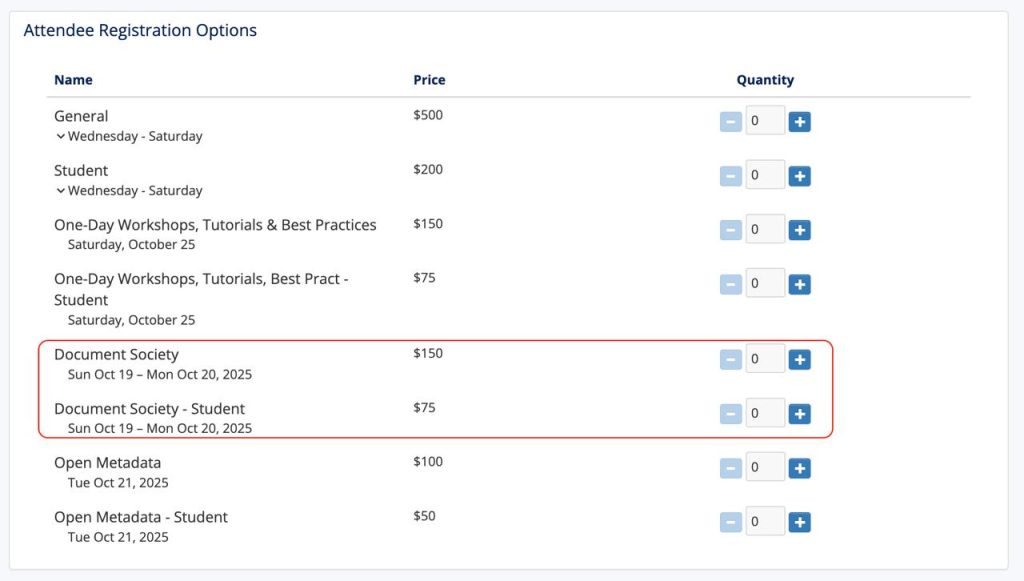Add a Document Society $150 ticket
The image size is (1024, 581).
(799, 359)
